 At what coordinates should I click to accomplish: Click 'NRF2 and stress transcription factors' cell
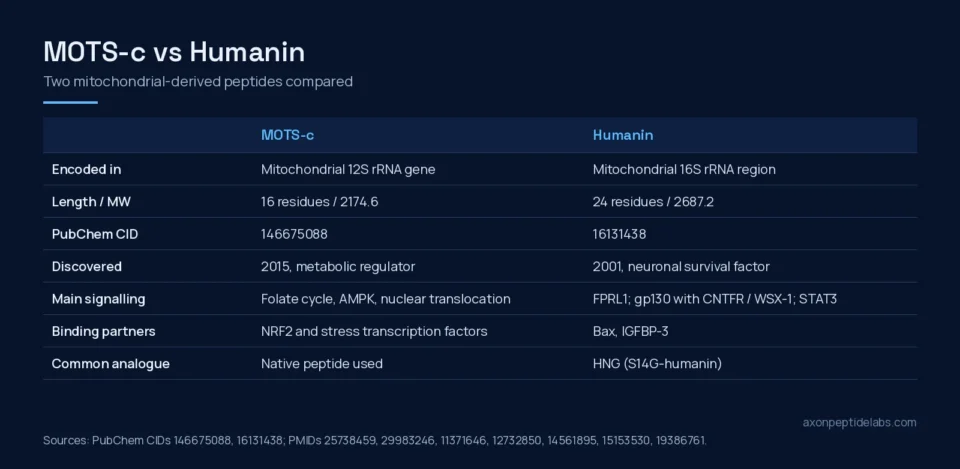pos(374,332)
